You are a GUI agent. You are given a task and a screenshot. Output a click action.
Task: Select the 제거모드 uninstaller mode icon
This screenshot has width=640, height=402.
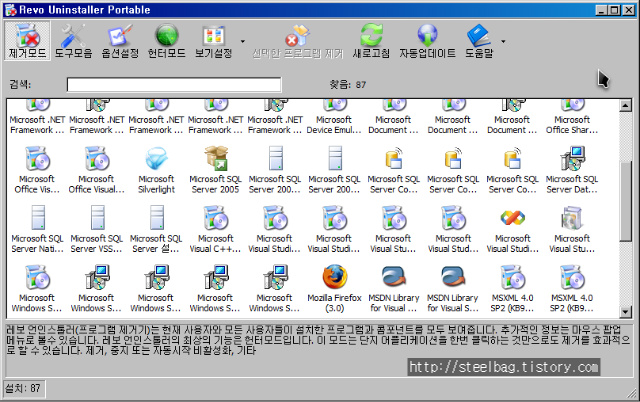tap(27, 41)
